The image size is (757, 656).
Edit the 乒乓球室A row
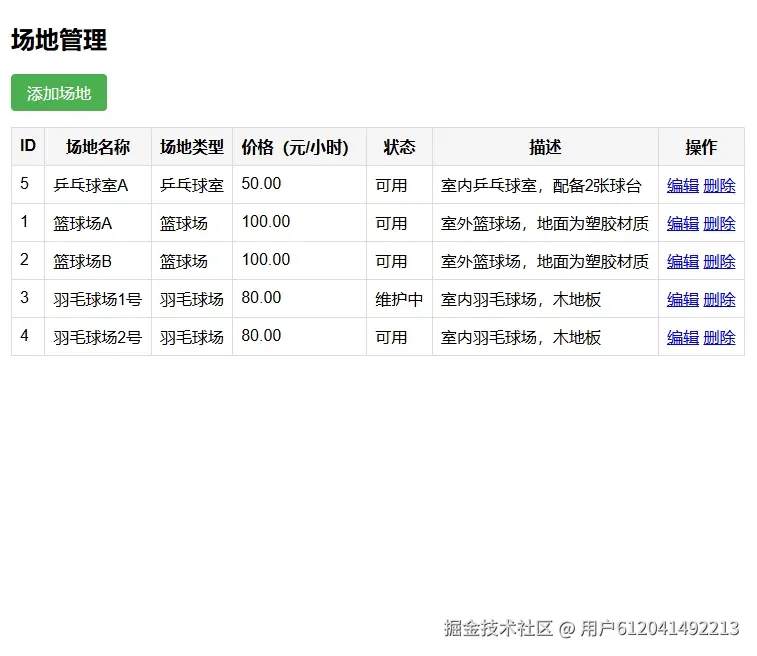pyautogui.click(x=683, y=185)
